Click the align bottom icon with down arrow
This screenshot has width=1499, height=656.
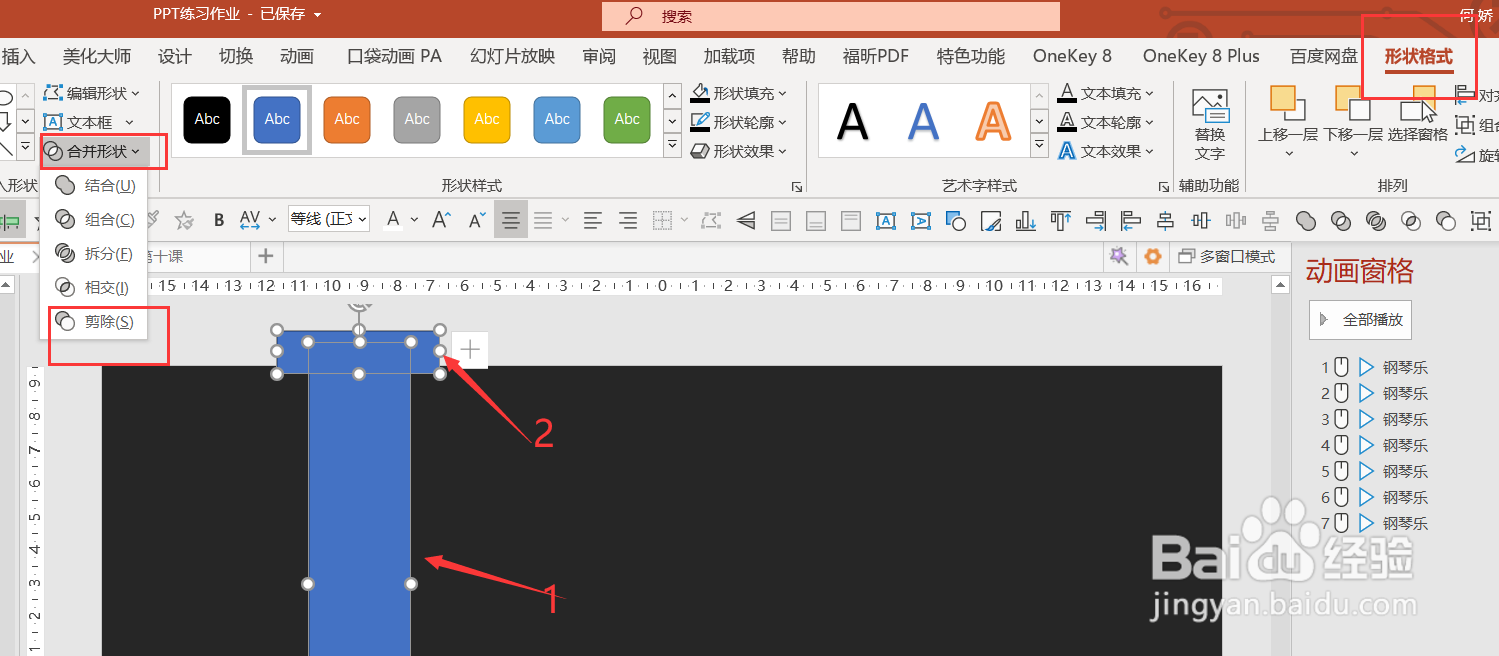tap(1026, 221)
